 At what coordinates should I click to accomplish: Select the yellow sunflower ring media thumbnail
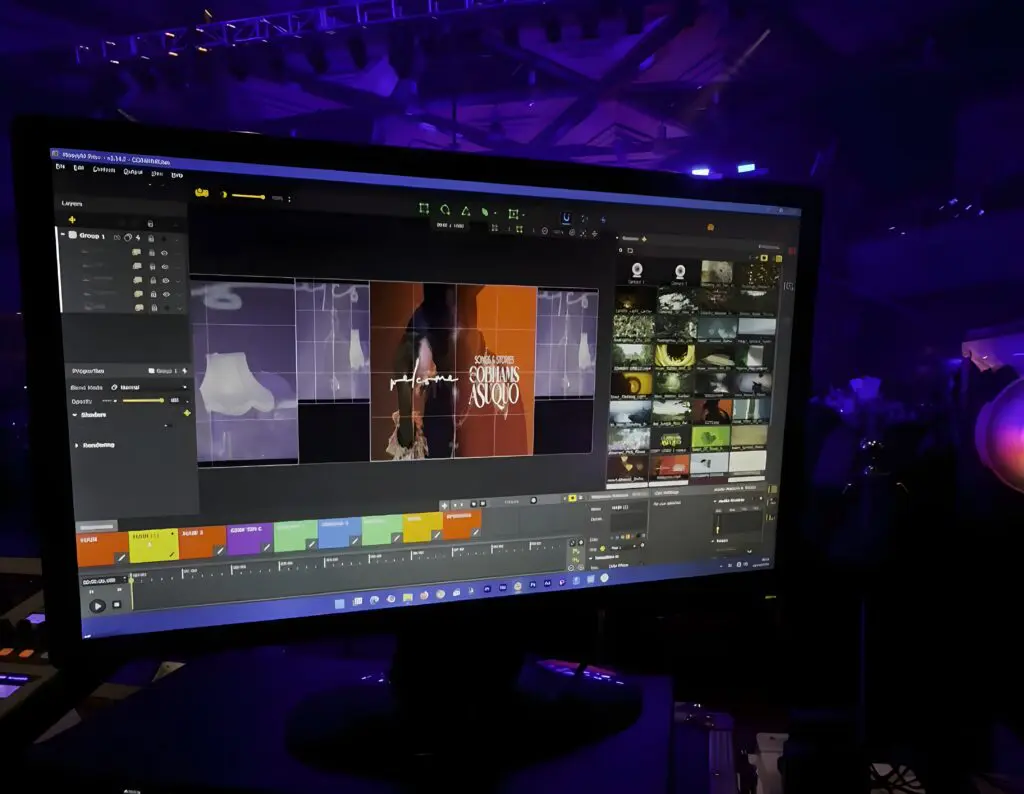[x=675, y=355]
